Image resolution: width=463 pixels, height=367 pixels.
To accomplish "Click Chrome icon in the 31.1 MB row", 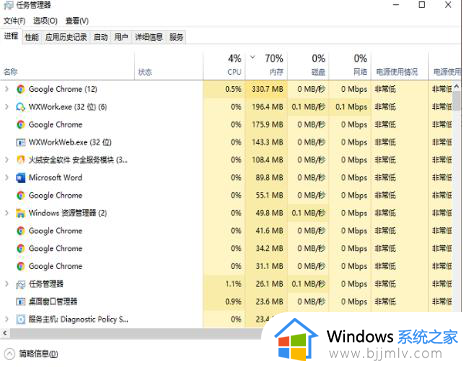I will (21, 266).
